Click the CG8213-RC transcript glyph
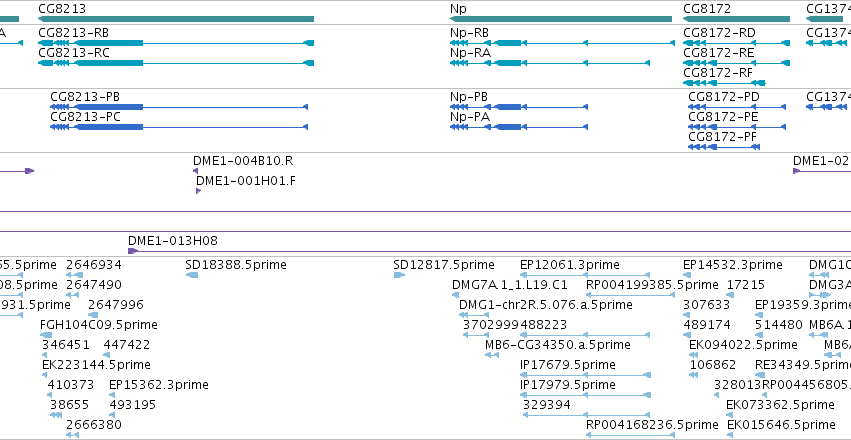851x440 pixels. click(176, 63)
